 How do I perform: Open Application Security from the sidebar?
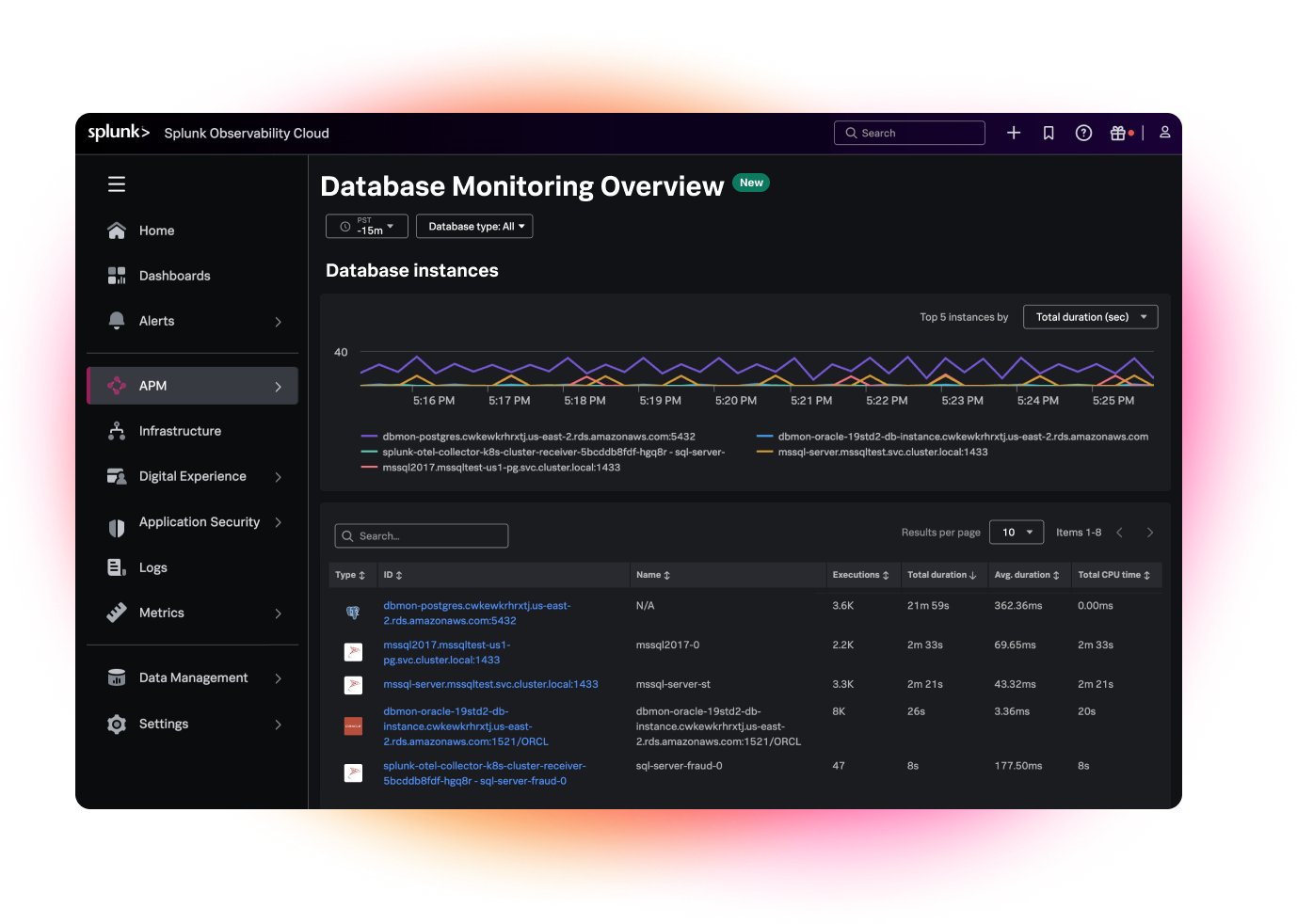tap(117, 522)
